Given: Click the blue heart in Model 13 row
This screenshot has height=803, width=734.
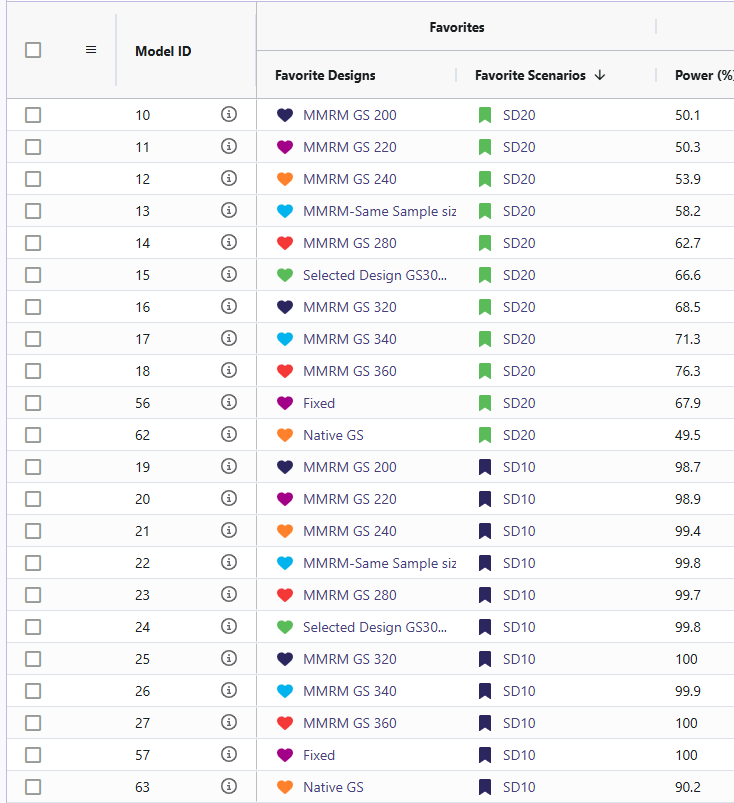Looking at the screenshot, I should pyautogui.click(x=285, y=211).
